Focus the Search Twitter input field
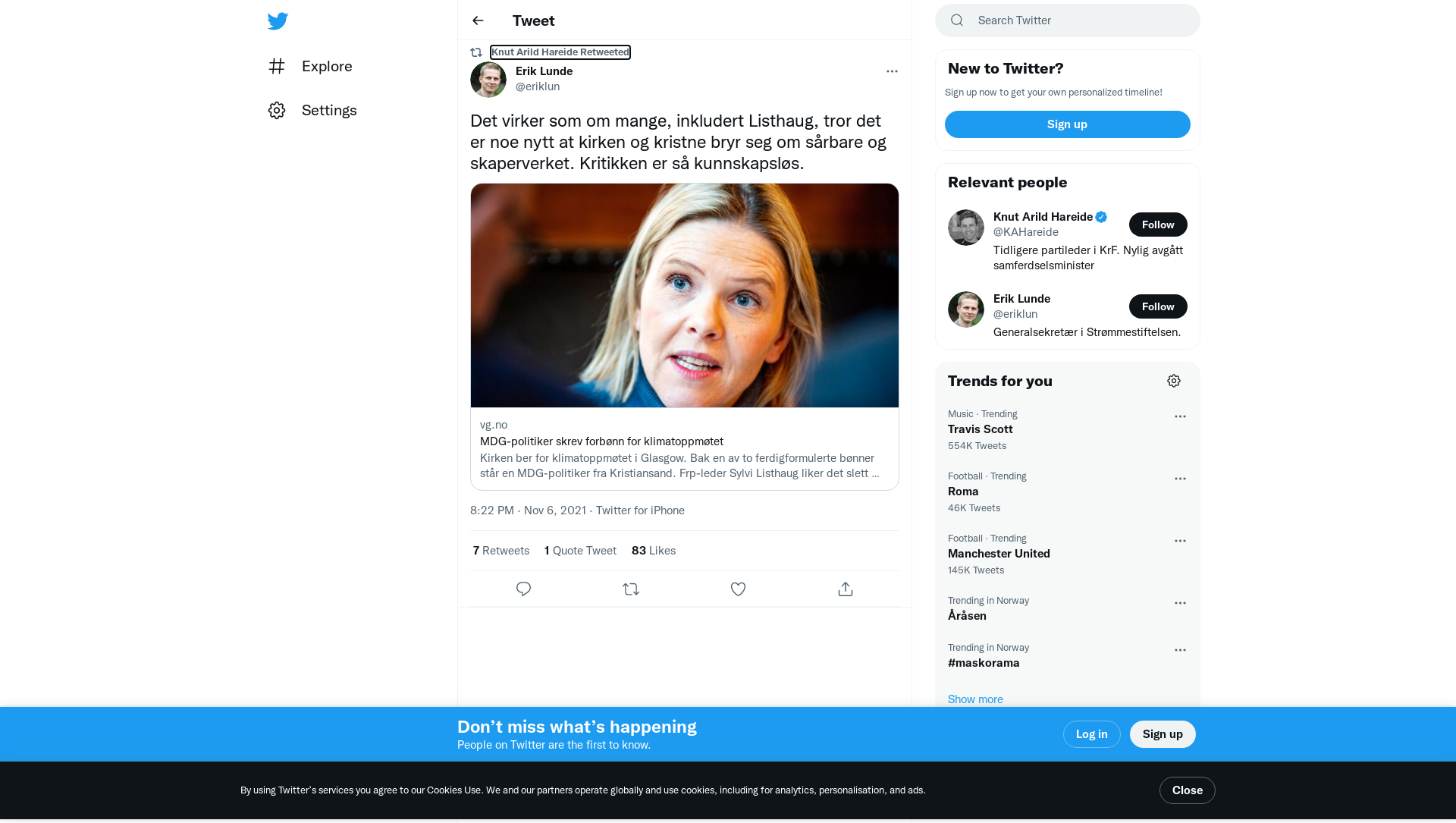This screenshot has height=823, width=1456. [x=1068, y=20]
